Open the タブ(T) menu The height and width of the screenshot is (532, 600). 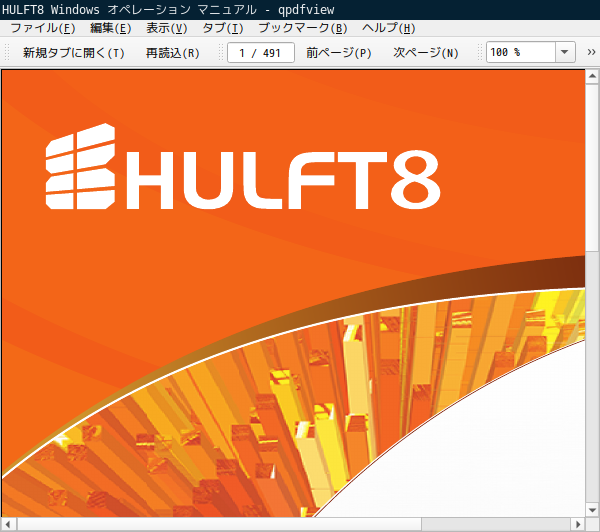222,28
